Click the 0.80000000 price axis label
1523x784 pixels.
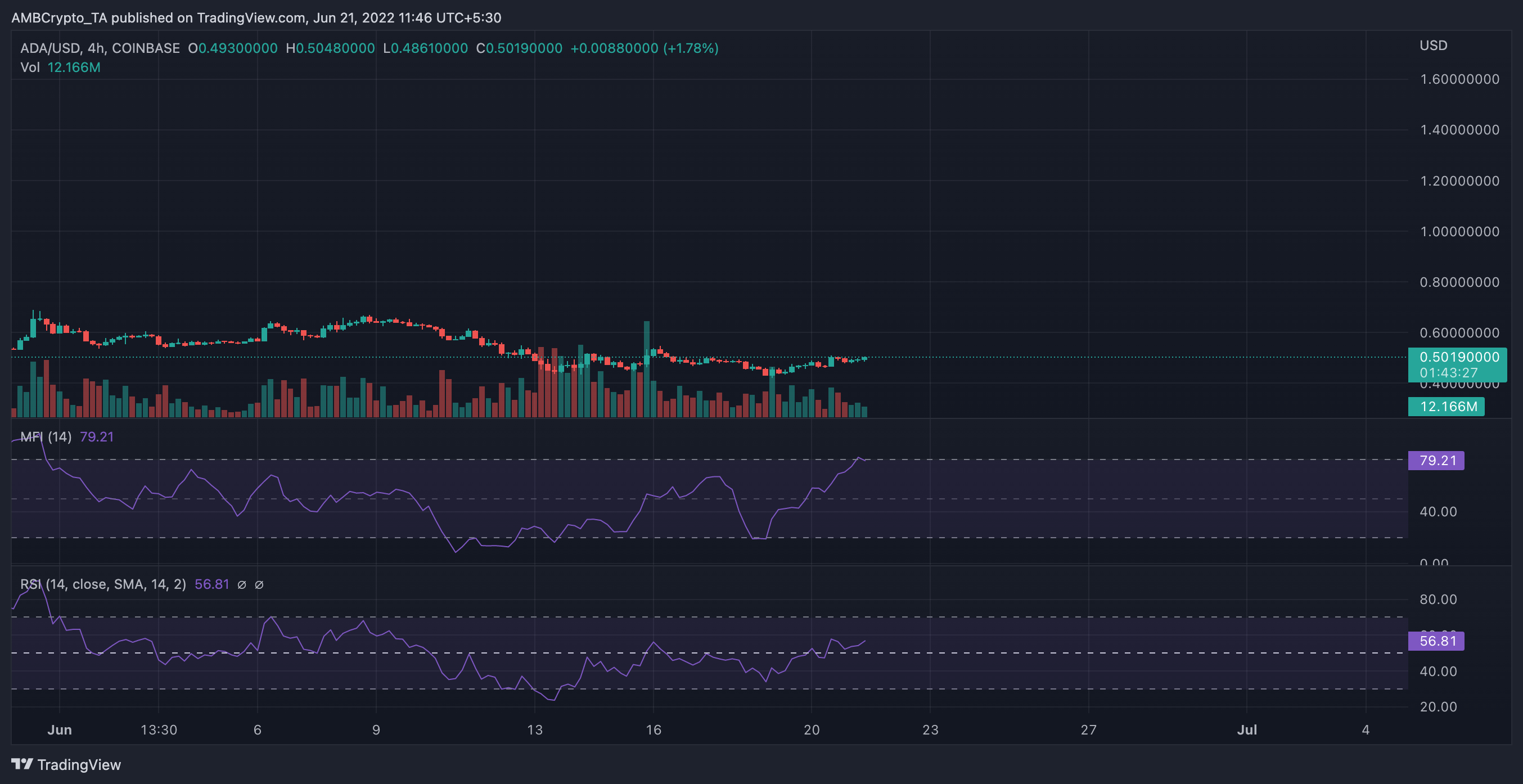point(1459,283)
